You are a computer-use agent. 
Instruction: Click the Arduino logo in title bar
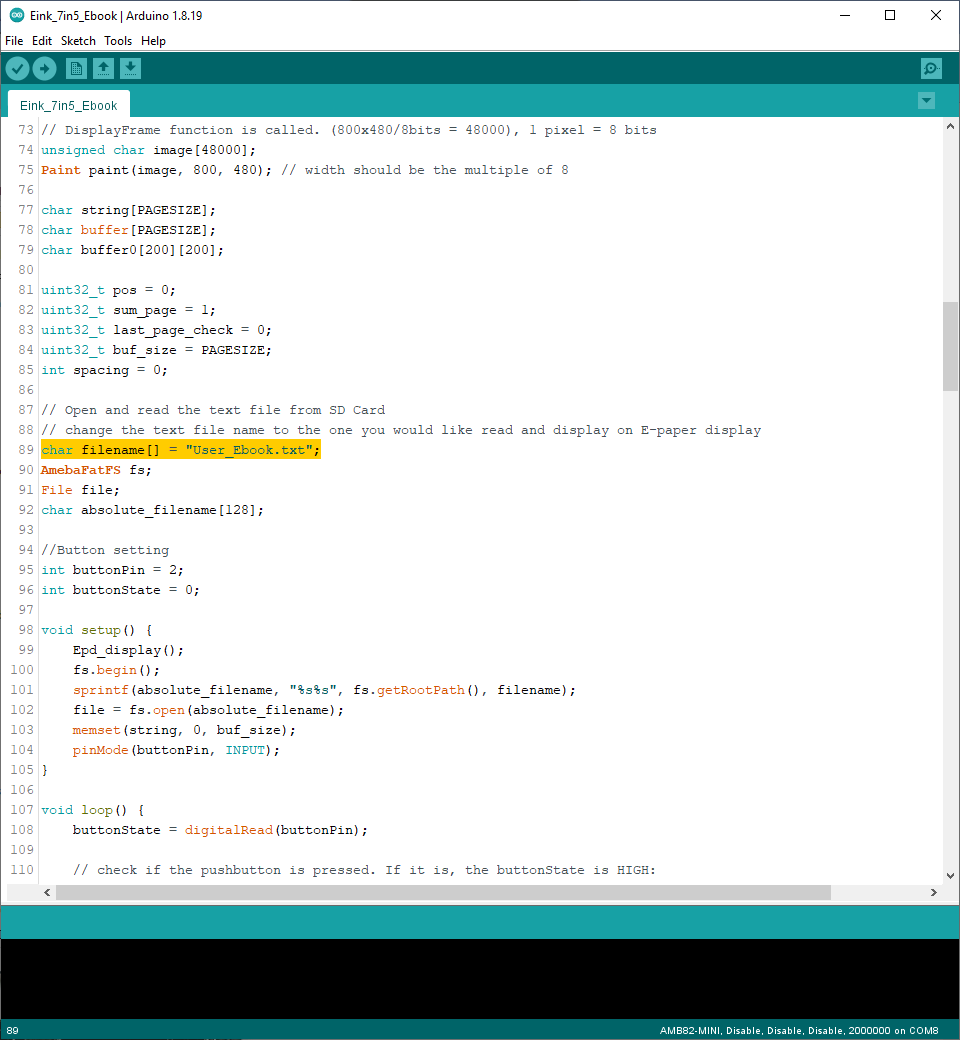(x=15, y=15)
